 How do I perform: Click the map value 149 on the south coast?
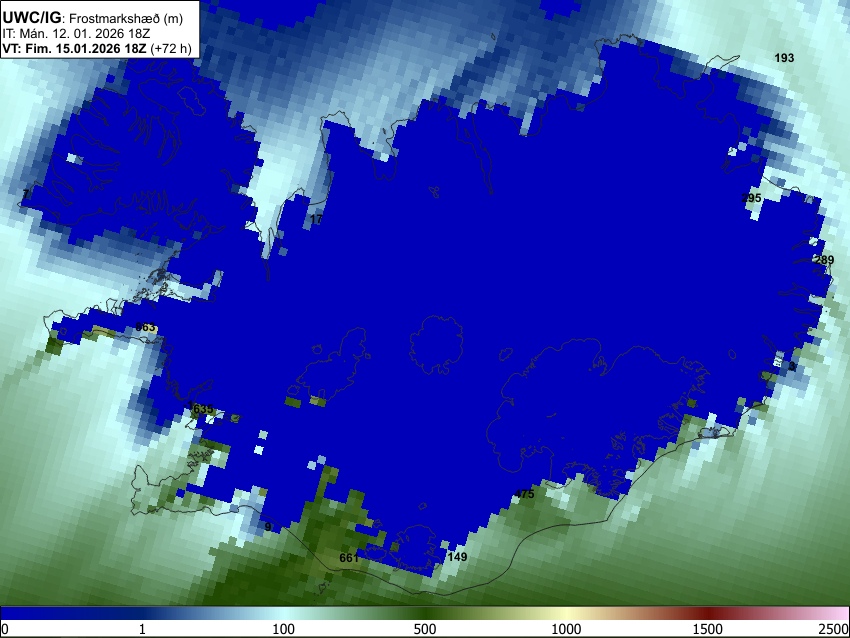458,557
